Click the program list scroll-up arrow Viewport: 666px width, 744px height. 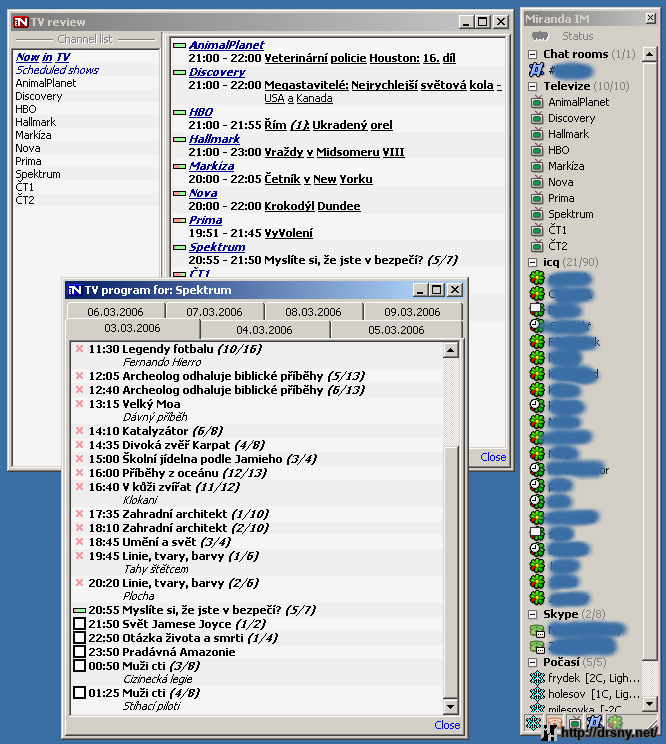click(450, 350)
